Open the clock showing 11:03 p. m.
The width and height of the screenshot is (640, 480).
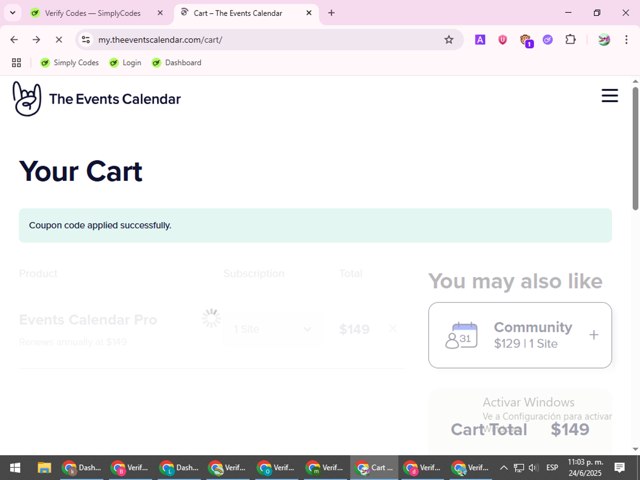pos(585,467)
